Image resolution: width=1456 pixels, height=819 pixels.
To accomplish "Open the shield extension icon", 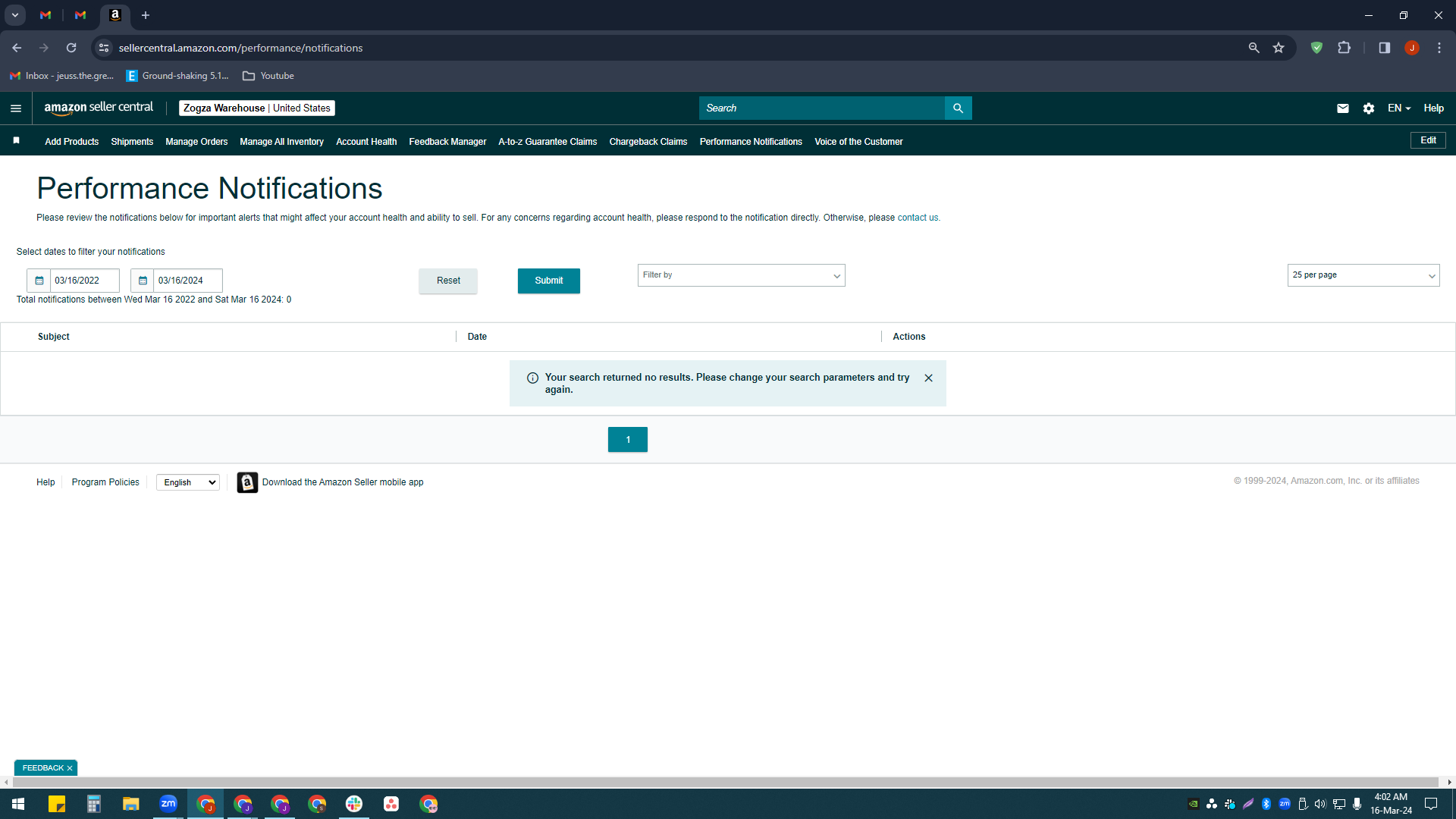I will (x=1316, y=48).
